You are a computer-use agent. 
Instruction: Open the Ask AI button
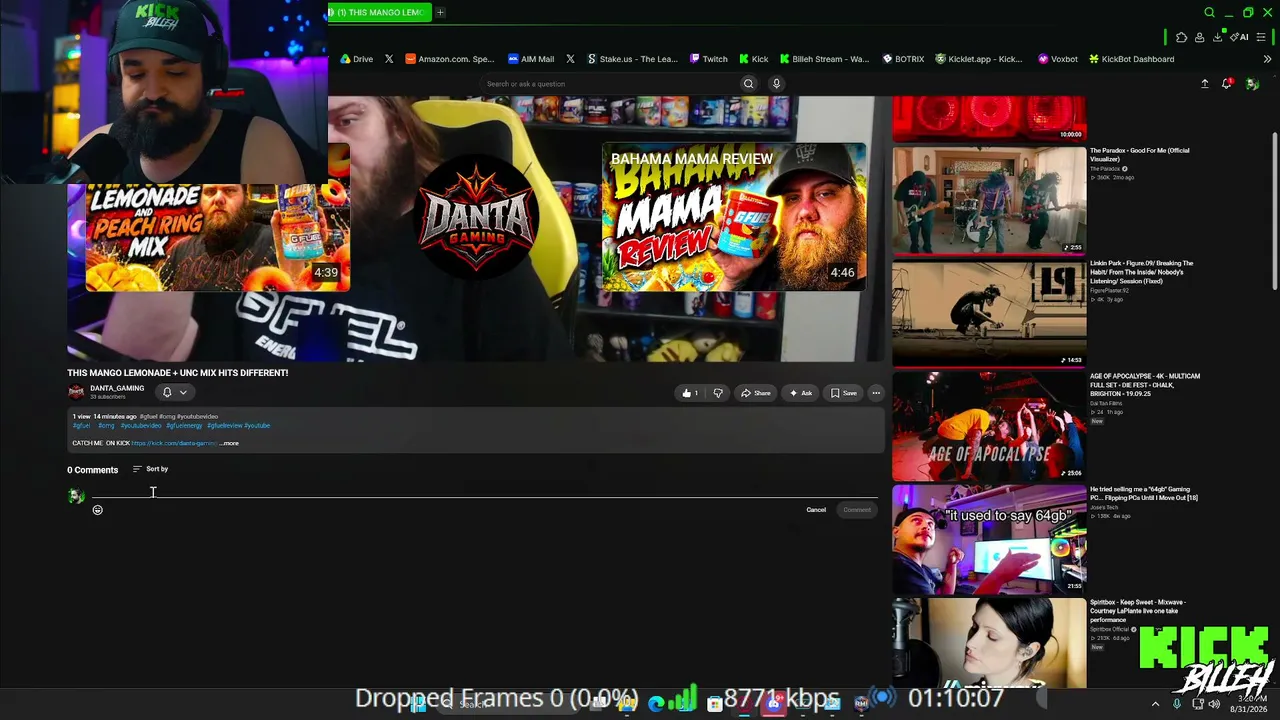pyautogui.click(x=800, y=393)
